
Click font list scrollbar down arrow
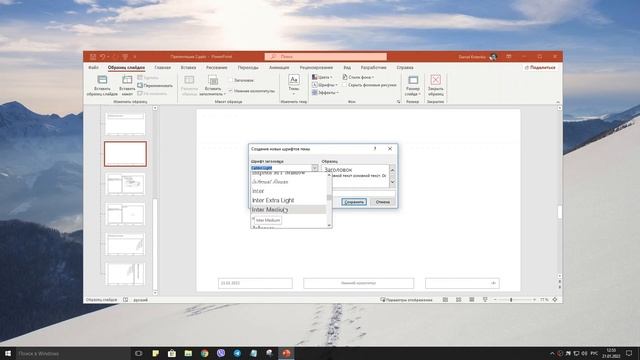click(x=329, y=225)
